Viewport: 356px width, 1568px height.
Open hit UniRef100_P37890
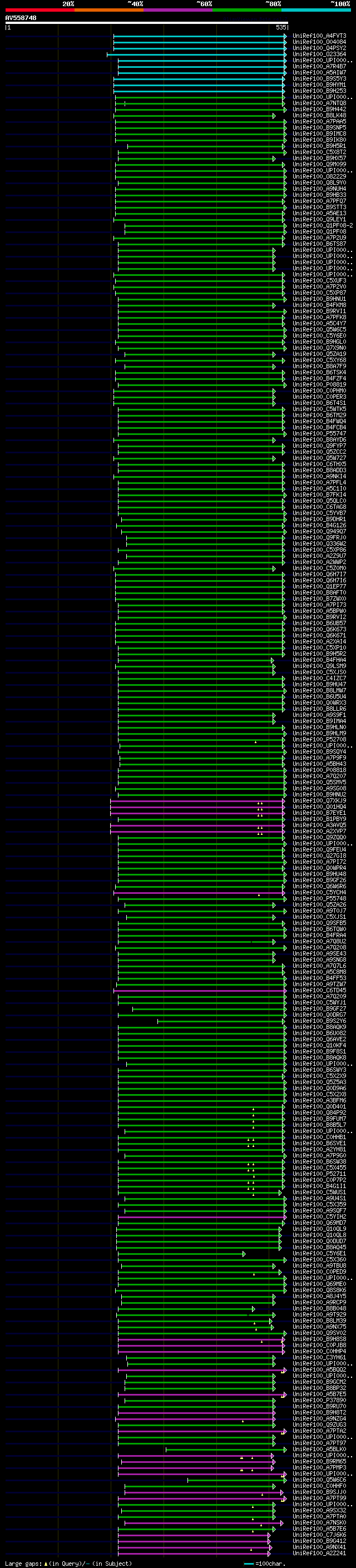coord(319,1400)
